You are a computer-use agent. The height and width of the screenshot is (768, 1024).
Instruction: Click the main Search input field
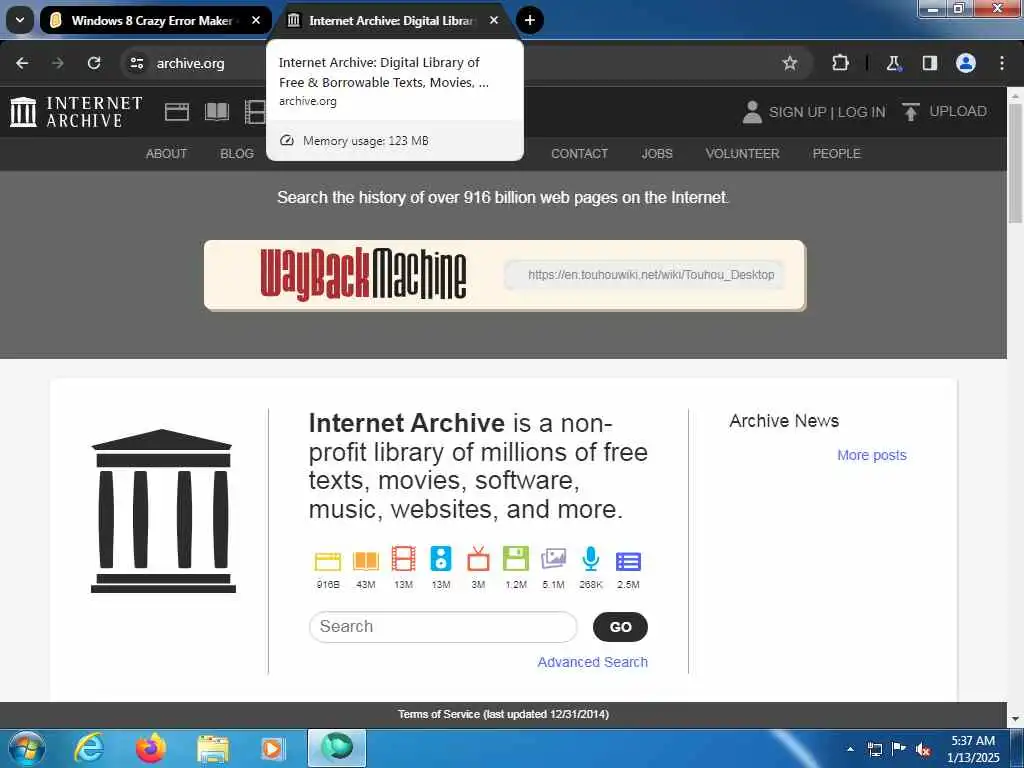[443, 627]
